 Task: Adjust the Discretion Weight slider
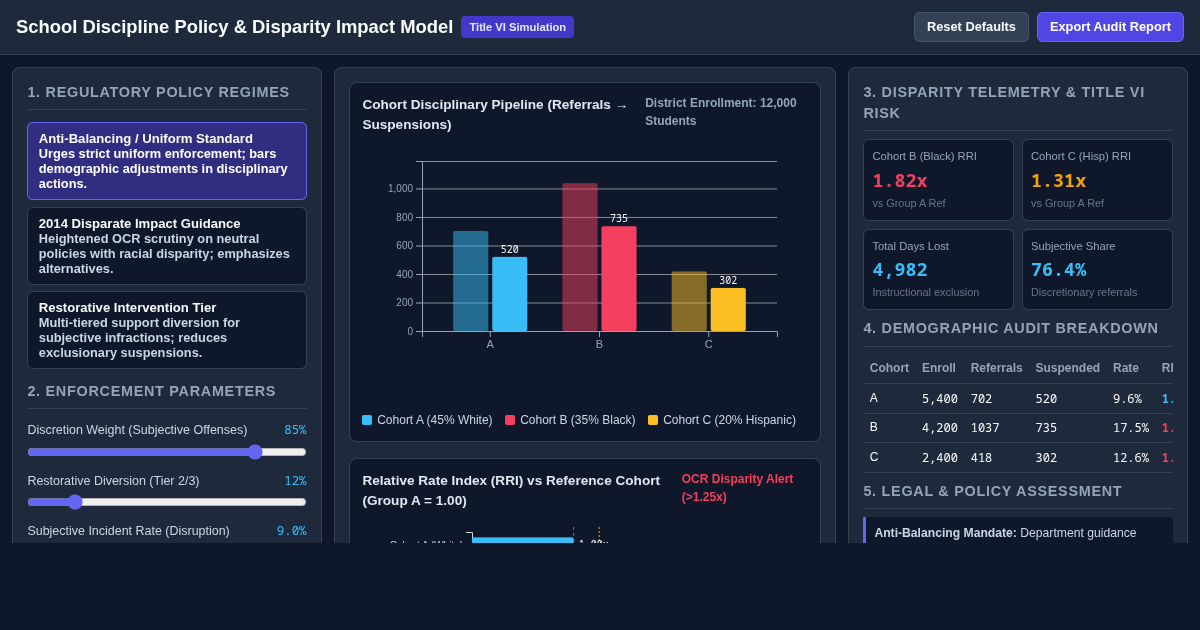point(167,452)
